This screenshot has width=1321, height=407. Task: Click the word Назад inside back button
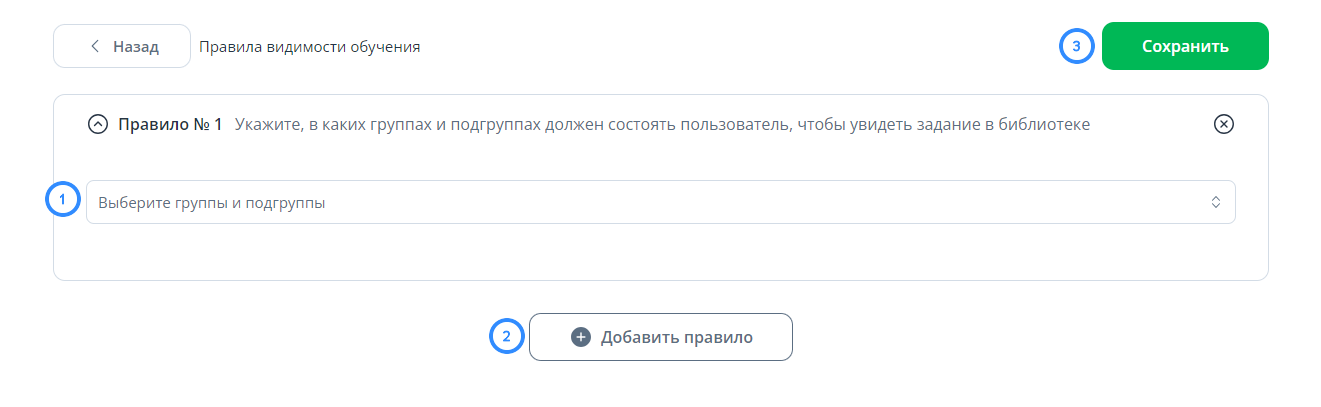136,47
